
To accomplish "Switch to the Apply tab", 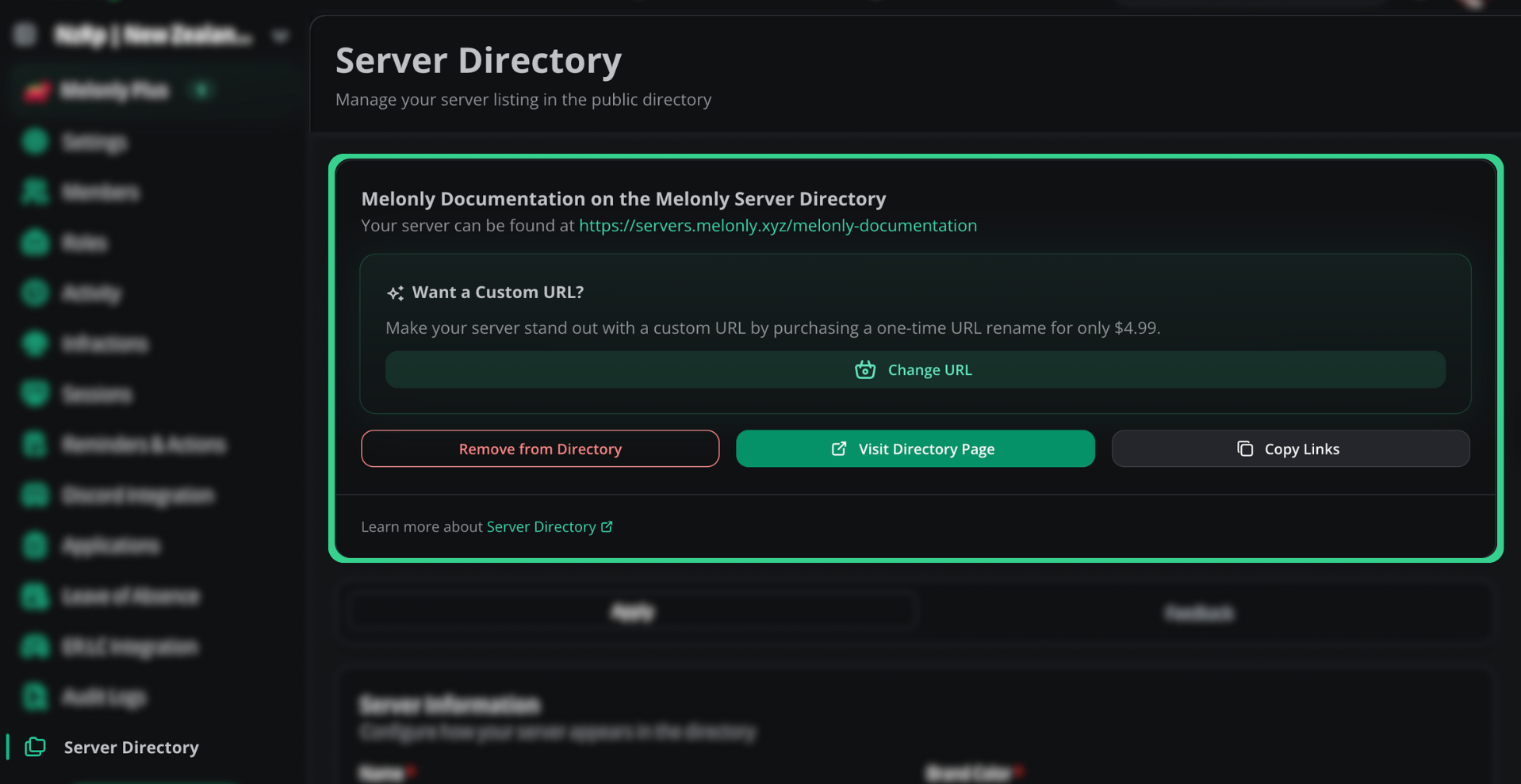I will [x=633, y=612].
